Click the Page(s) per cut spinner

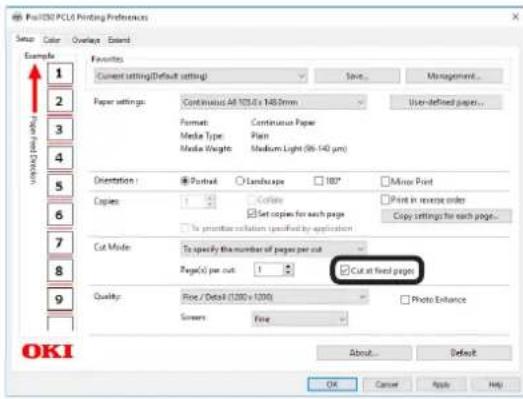[x=289, y=270]
